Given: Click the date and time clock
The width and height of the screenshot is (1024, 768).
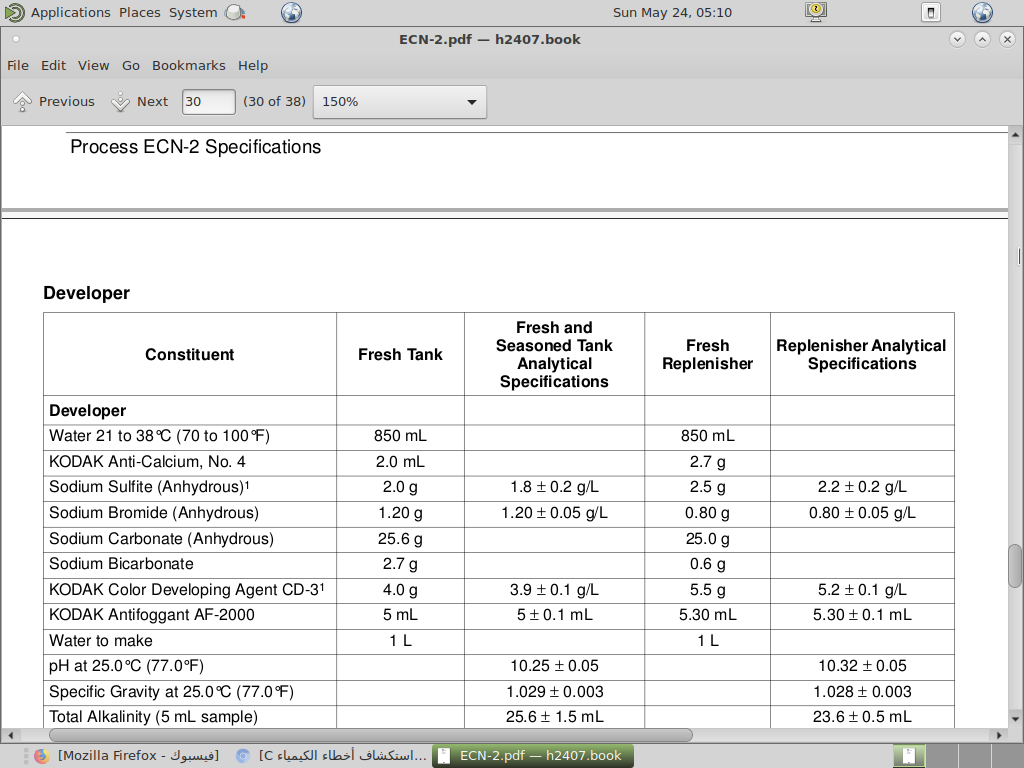Looking at the screenshot, I should point(672,12).
